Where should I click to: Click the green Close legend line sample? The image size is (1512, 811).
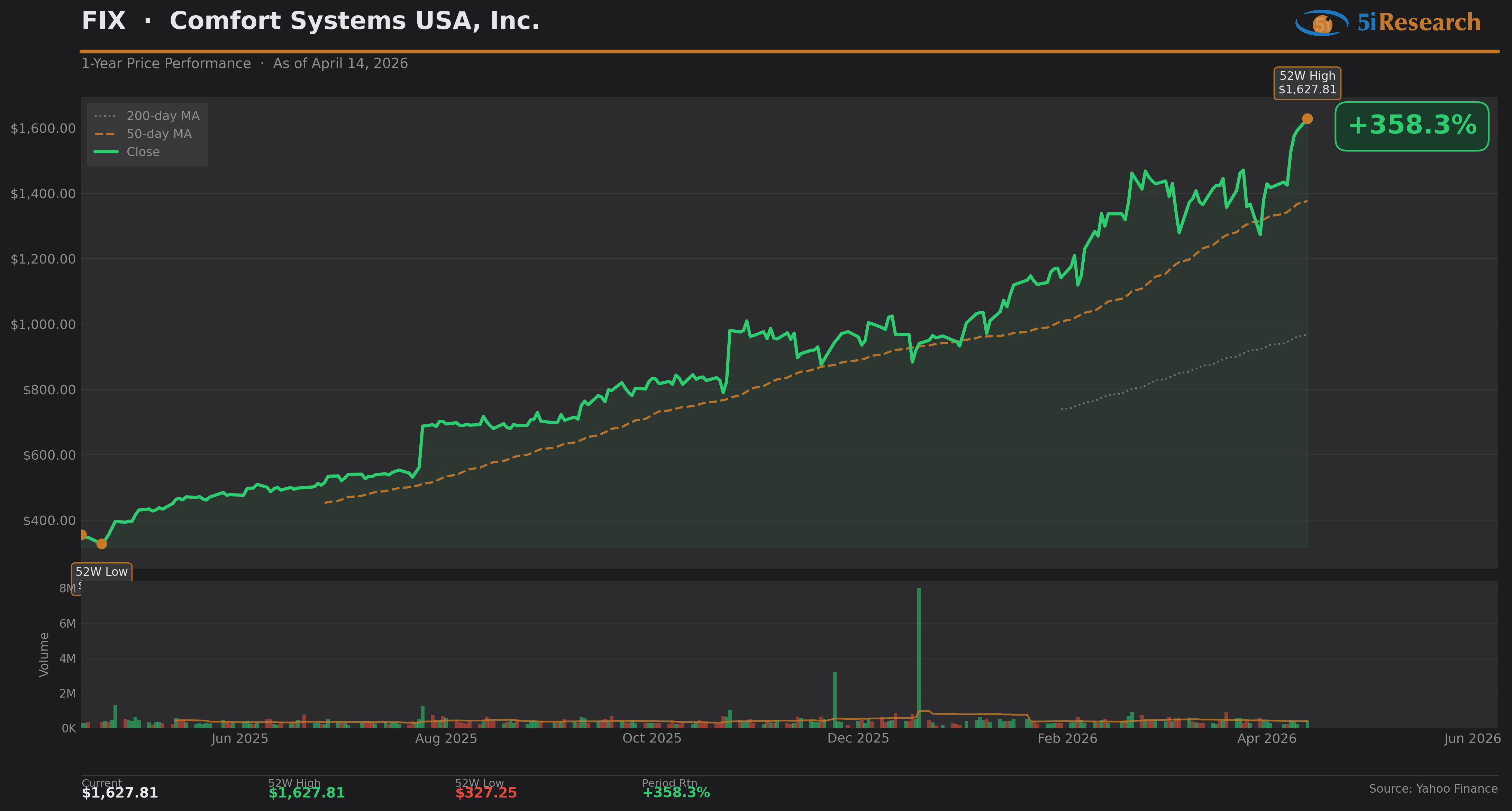click(106, 152)
